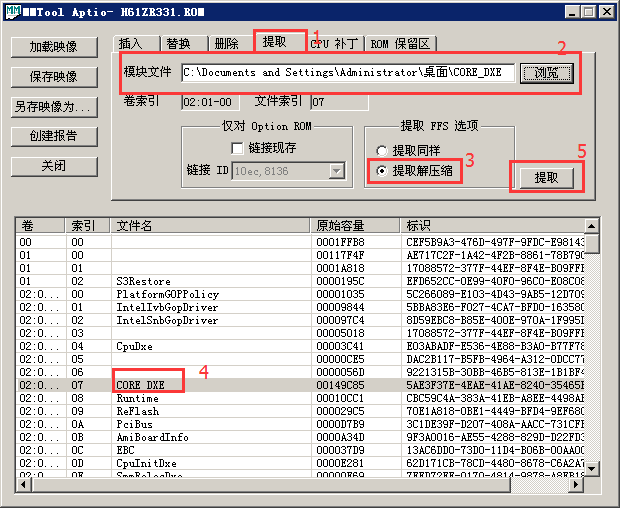Screen dimensions: 620x508
Task: Select the CpuDxe module row
Action: pyautogui.click(x=301, y=346)
